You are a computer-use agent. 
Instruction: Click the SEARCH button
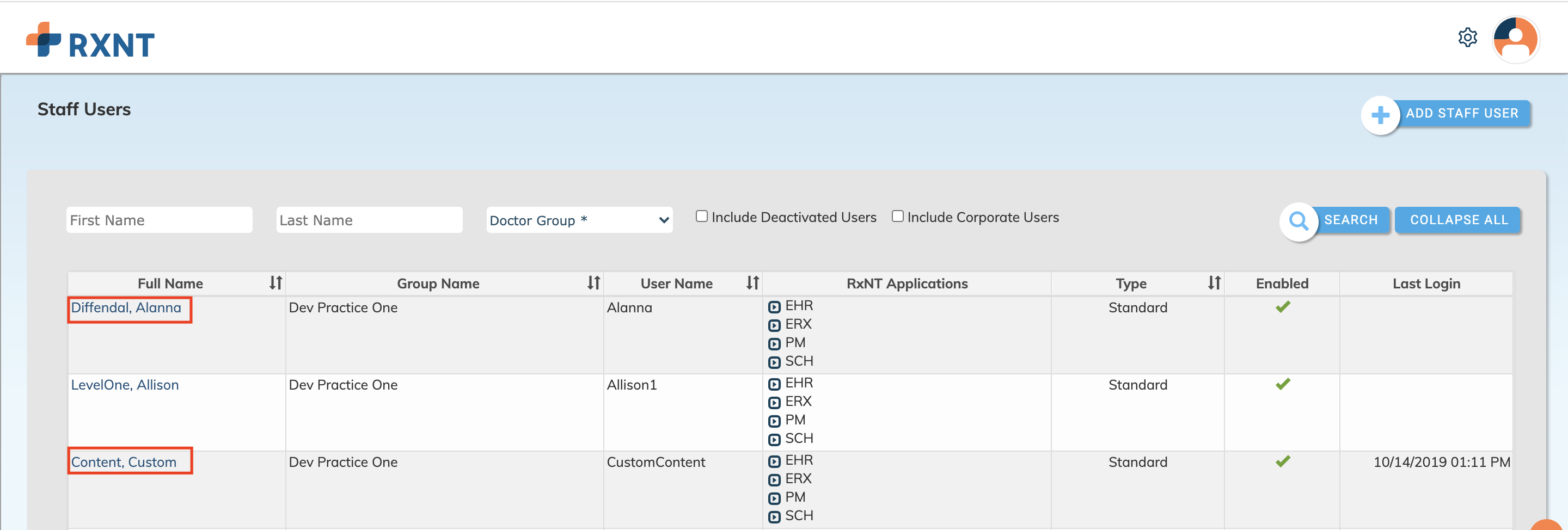point(1350,220)
